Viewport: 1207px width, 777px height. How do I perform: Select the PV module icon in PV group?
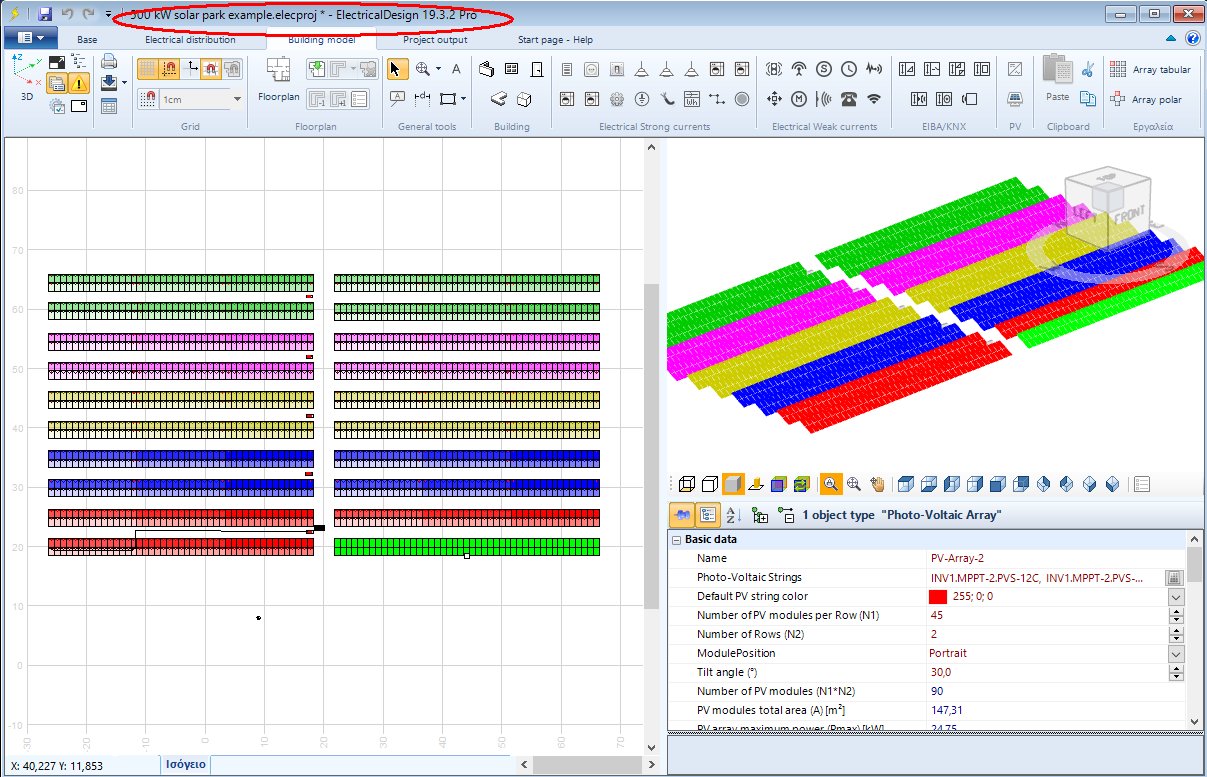1015,98
